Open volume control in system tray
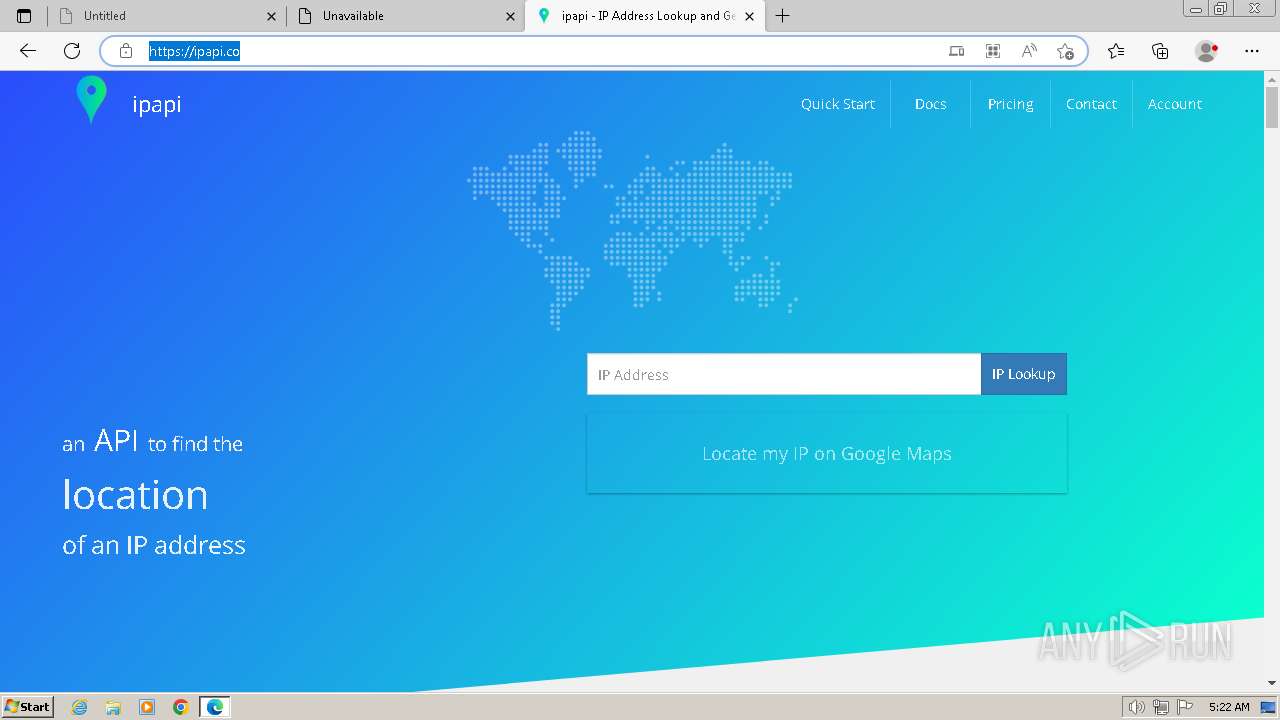This screenshot has height=720, width=1280. tap(1138, 707)
